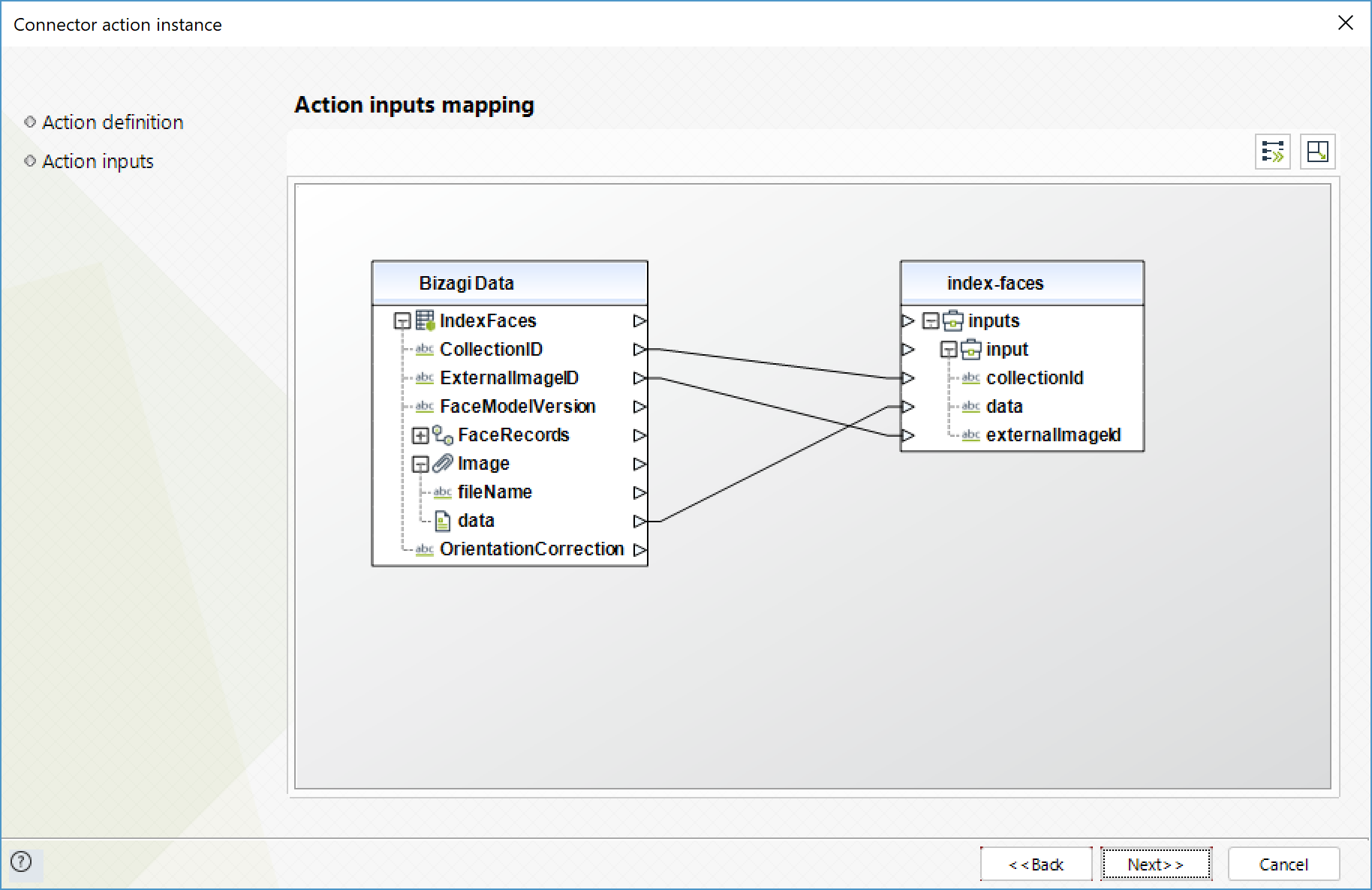The height and width of the screenshot is (890, 1372).
Task: Click the inputs briefcase icon in index-faces
Action: click(953, 321)
